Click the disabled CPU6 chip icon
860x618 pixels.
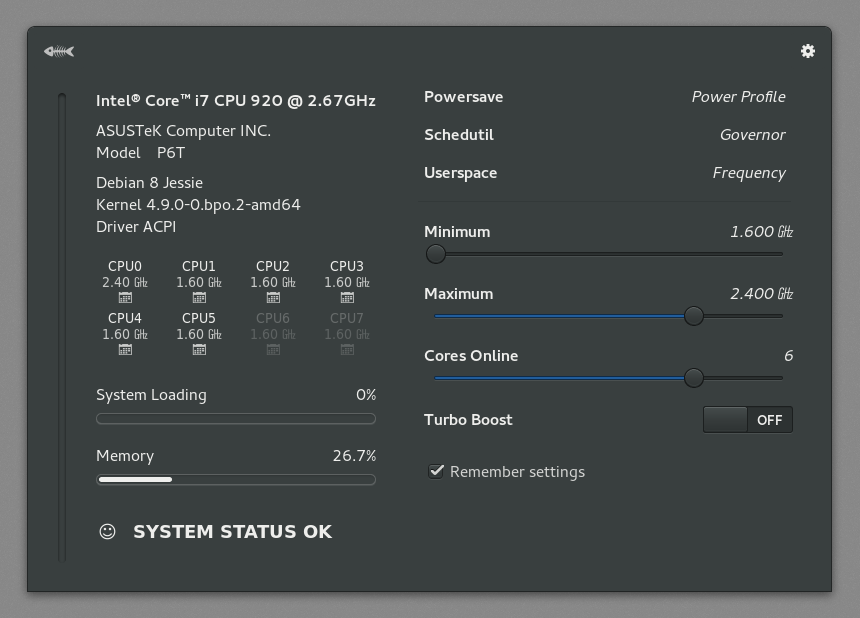pyautogui.click(x=273, y=350)
